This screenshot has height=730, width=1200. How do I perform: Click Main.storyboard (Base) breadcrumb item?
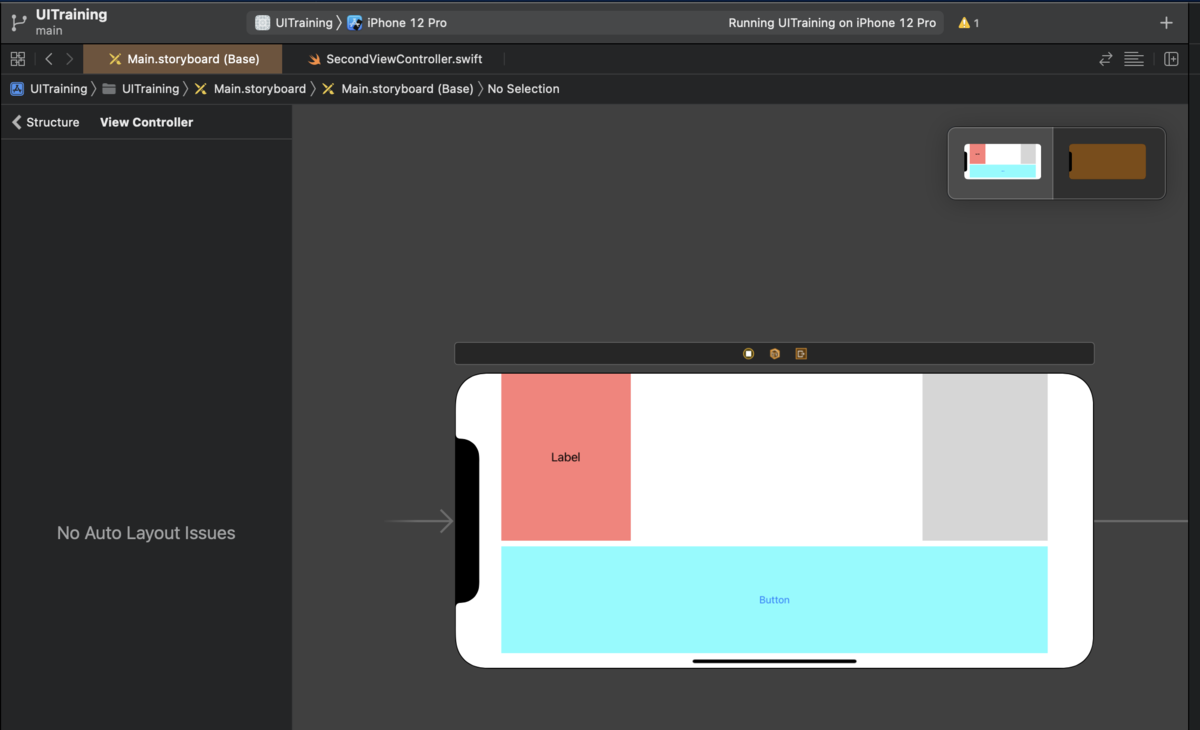(x=397, y=89)
